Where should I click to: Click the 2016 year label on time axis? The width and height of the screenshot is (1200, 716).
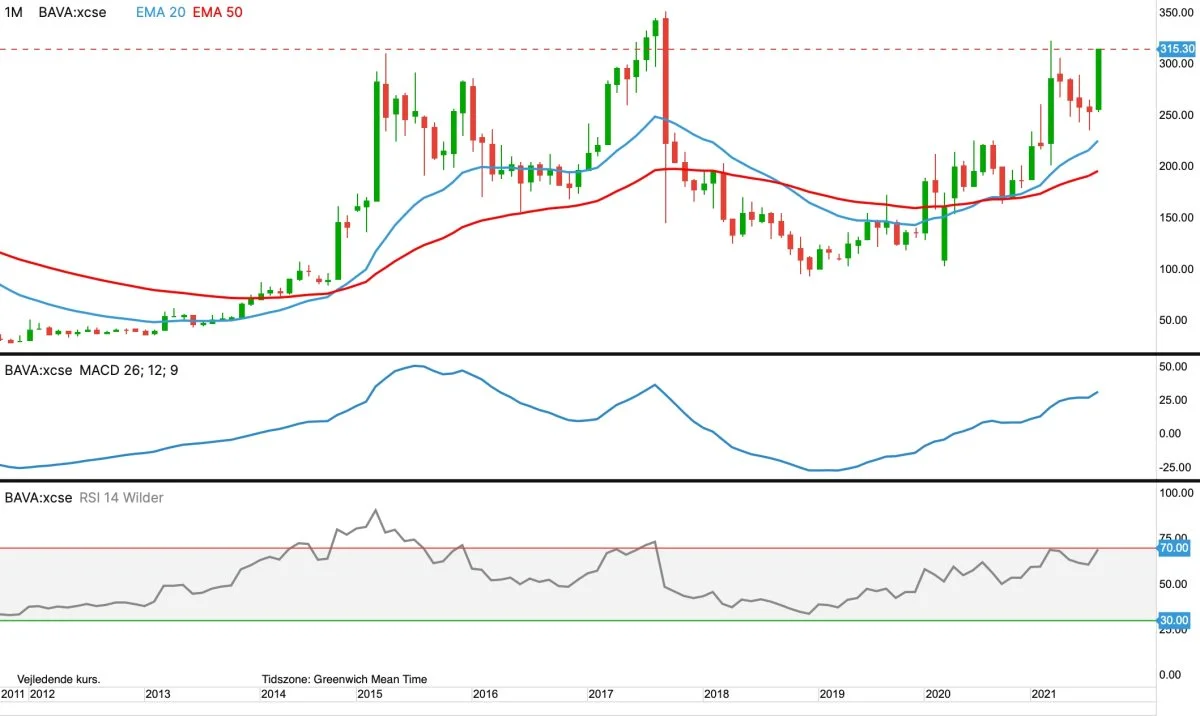pos(485,693)
